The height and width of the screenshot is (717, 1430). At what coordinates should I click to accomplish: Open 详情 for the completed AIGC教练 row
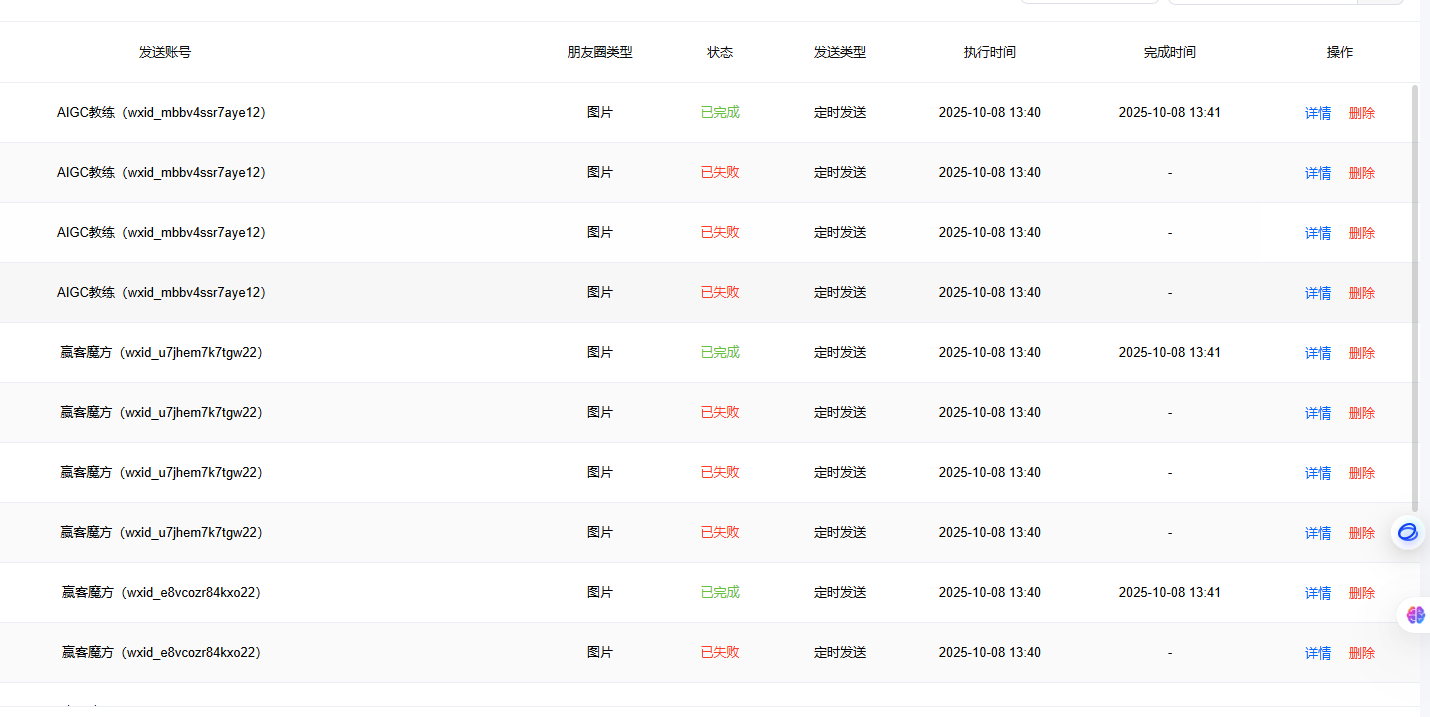point(1317,113)
